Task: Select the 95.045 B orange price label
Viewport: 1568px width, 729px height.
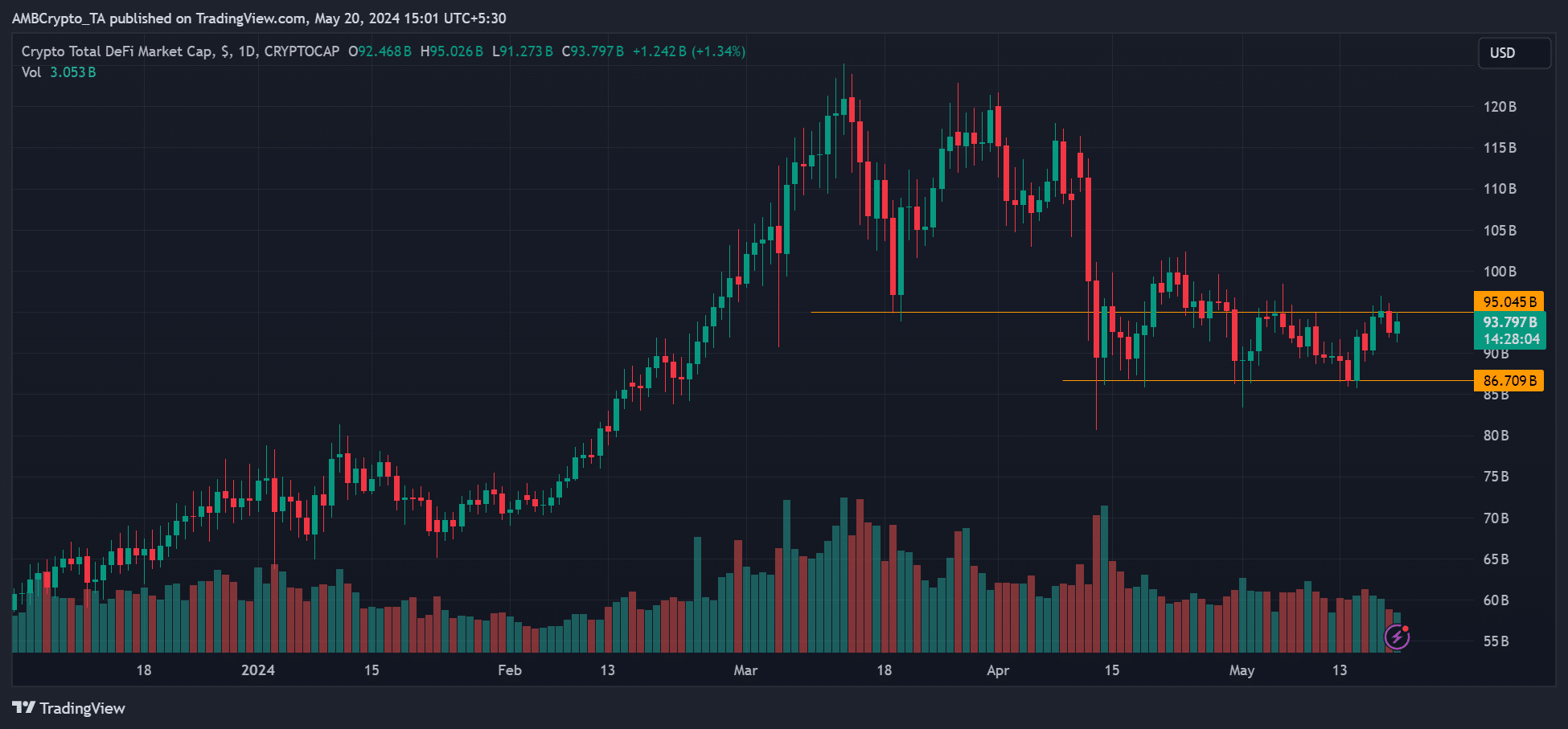Action: coord(1508,302)
